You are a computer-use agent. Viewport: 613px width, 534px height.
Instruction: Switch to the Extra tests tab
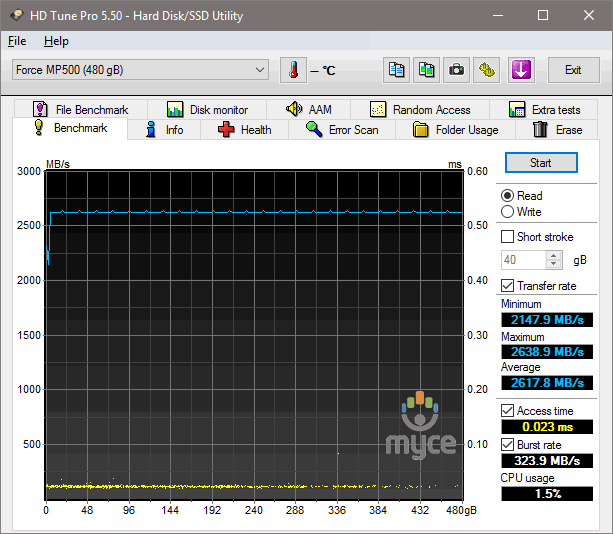point(544,109)
